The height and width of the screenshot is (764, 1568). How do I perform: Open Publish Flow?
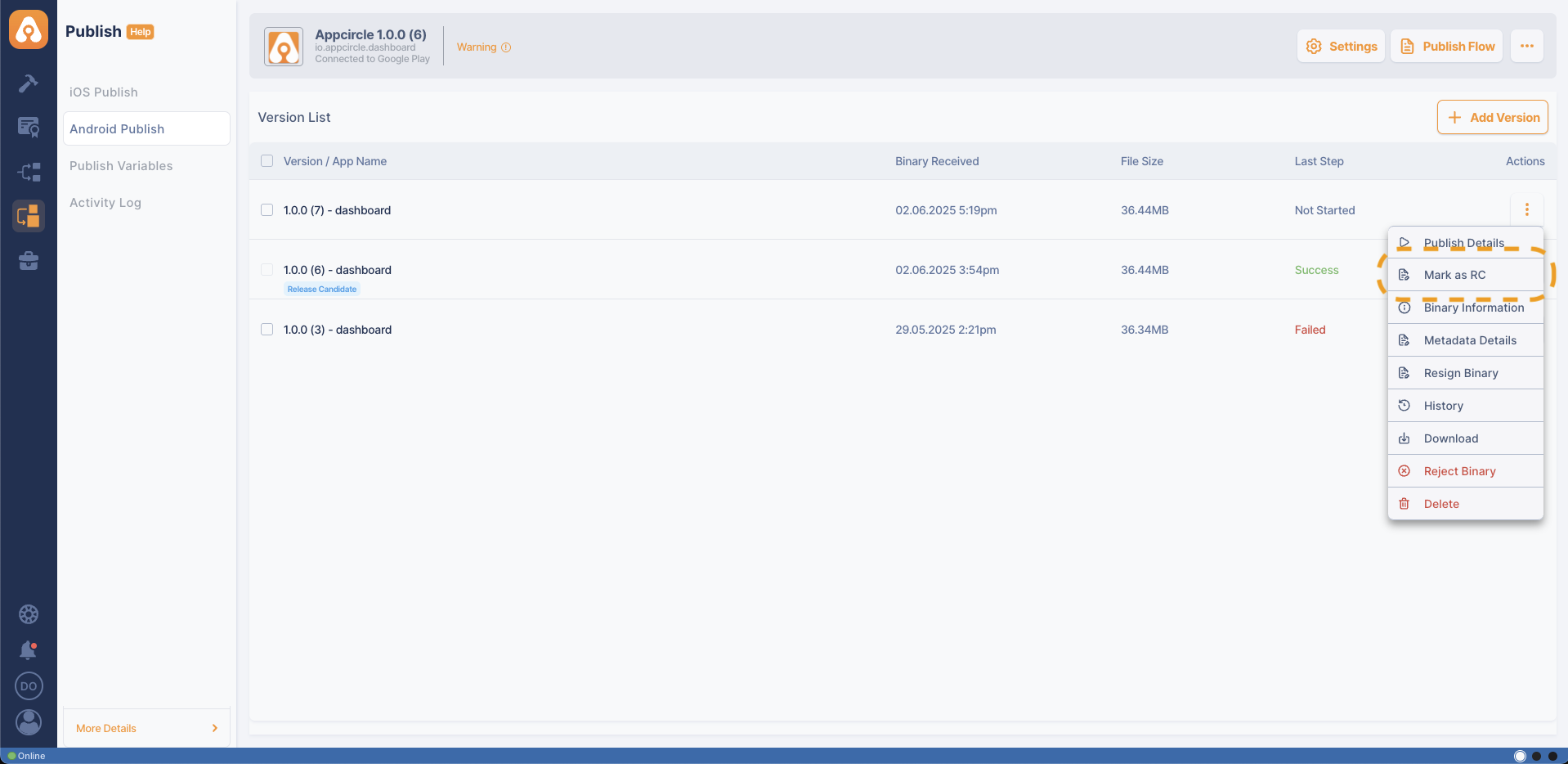pyautogui.click(x=1446, y=47)
